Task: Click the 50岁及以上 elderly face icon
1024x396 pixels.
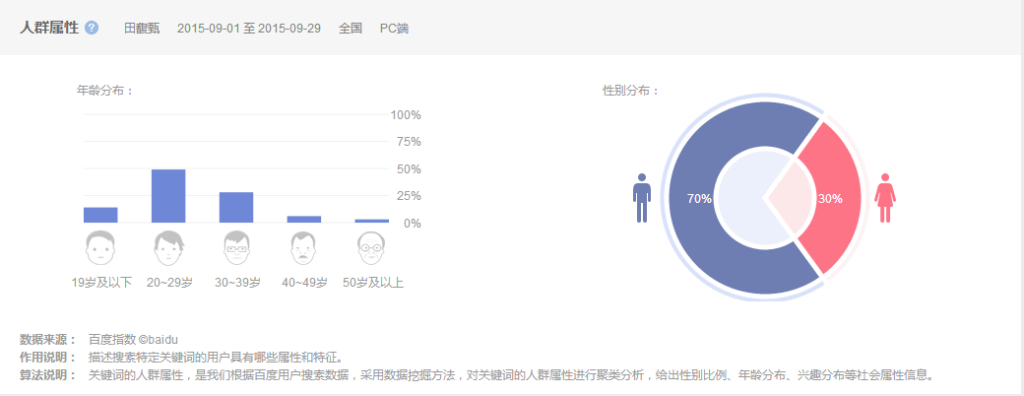Action: [x=372, y=248]
